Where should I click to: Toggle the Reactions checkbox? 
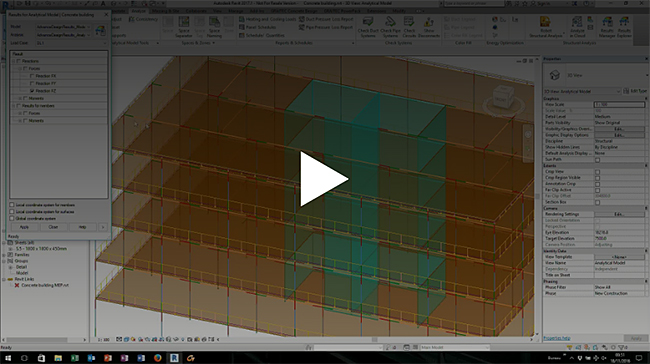pos(19,61)
